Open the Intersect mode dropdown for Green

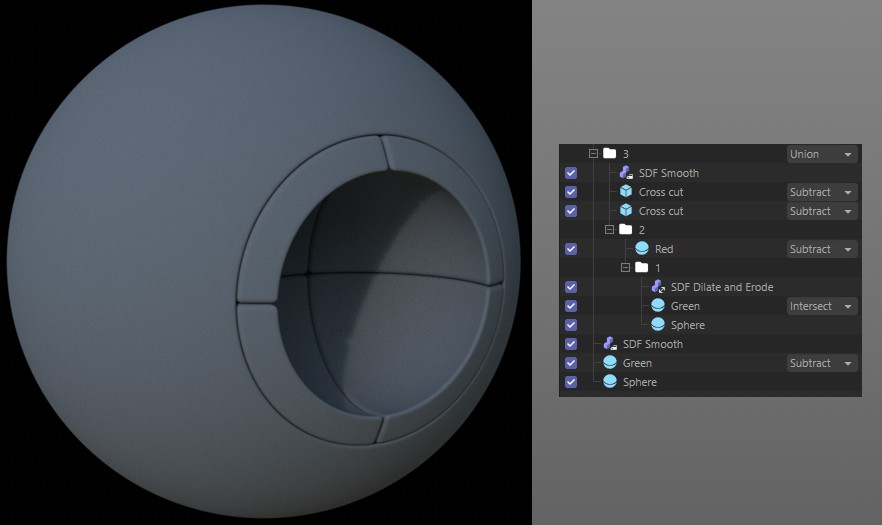coord(822,306)
